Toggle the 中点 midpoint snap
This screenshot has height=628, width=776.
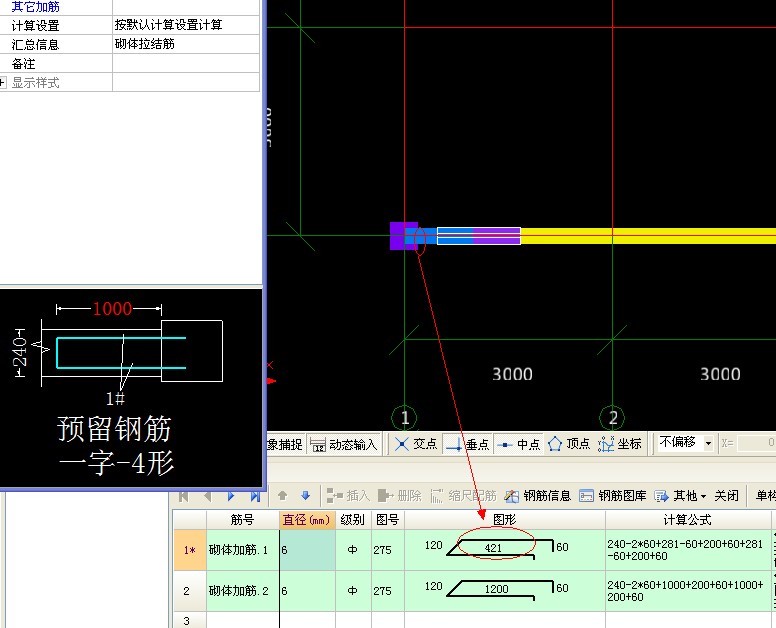point(518,444)
